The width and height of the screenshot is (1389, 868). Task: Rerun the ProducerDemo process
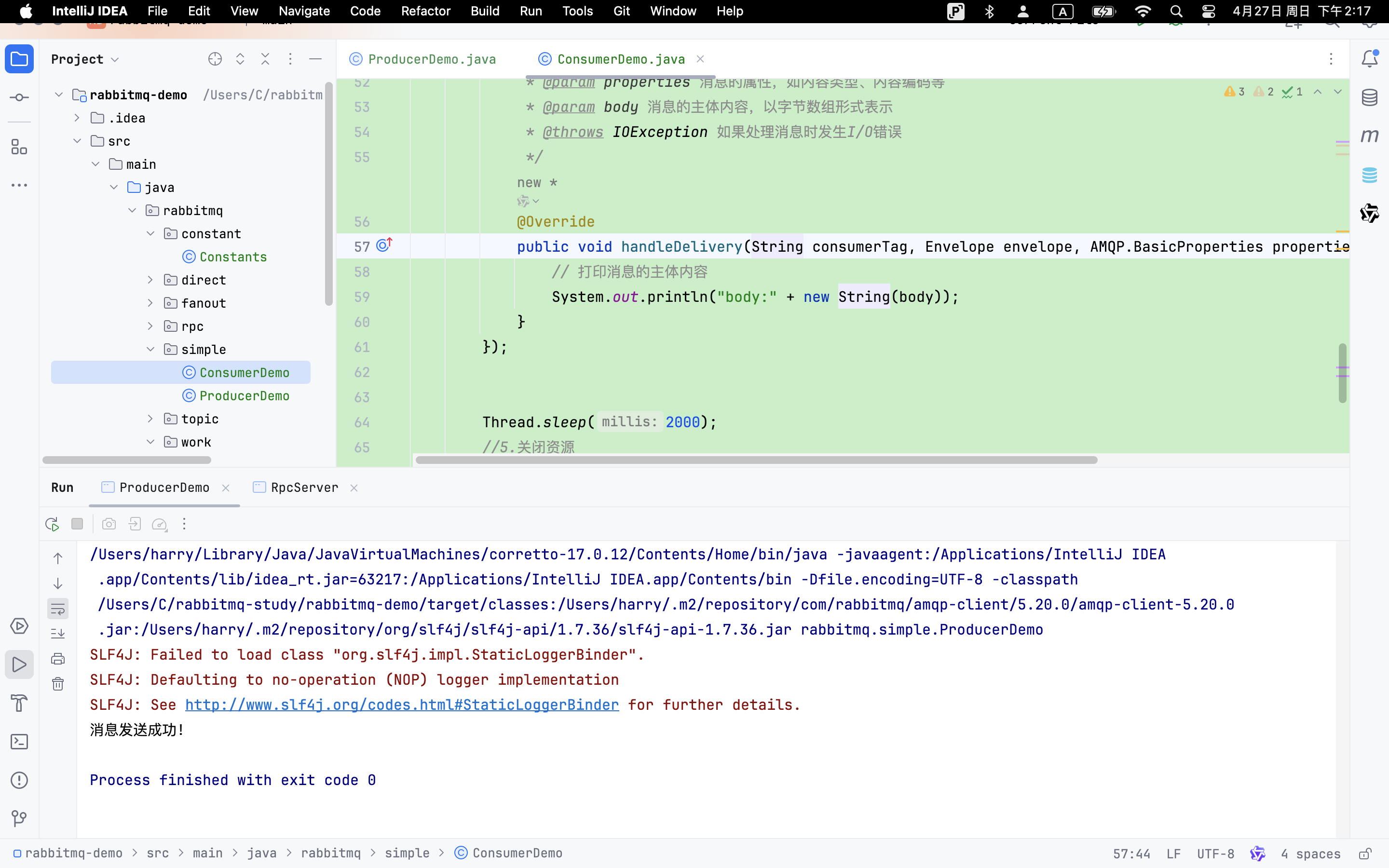pyautogui.click(x=52, y=524)
